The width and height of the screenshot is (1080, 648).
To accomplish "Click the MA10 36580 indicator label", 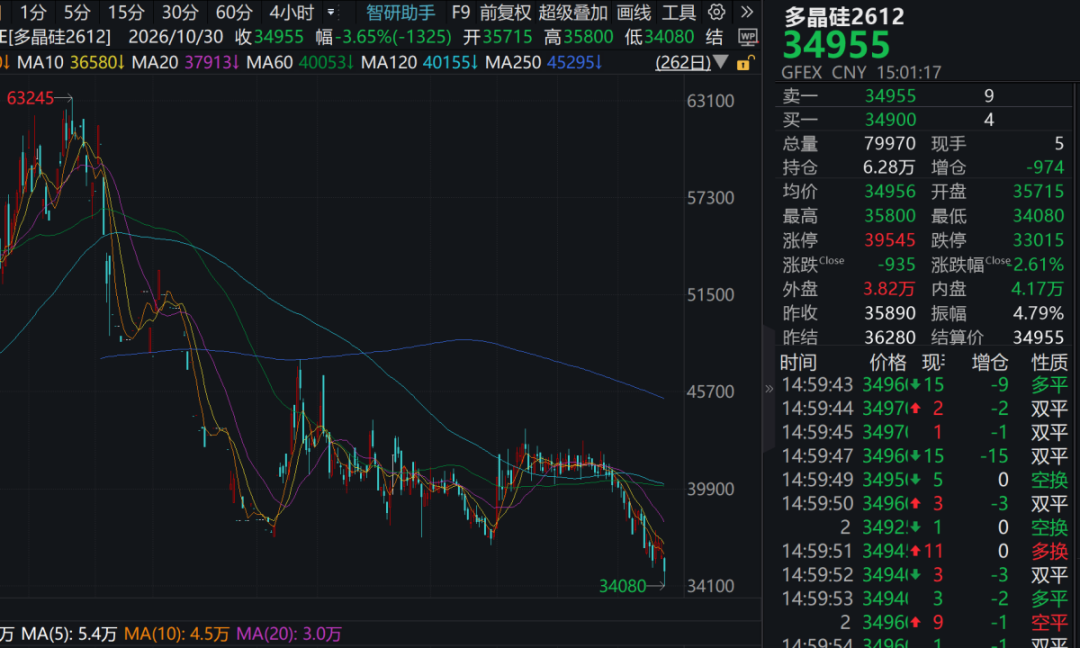I will point(71,63).
